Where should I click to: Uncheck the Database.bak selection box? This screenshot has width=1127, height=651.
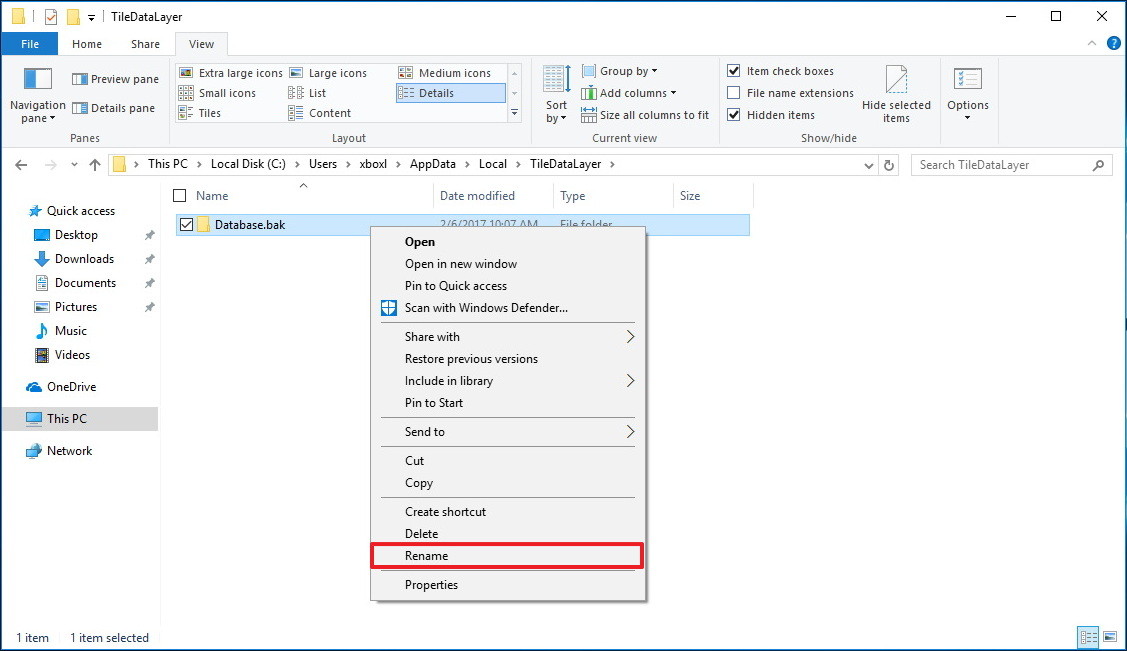186,224
